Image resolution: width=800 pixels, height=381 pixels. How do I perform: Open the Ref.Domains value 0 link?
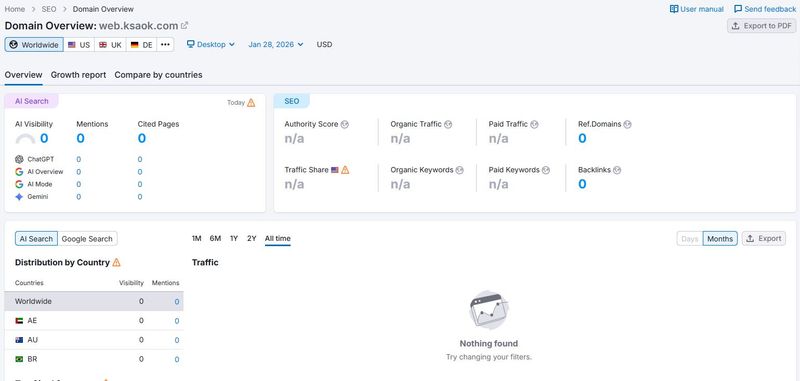(x=582, y=139)
